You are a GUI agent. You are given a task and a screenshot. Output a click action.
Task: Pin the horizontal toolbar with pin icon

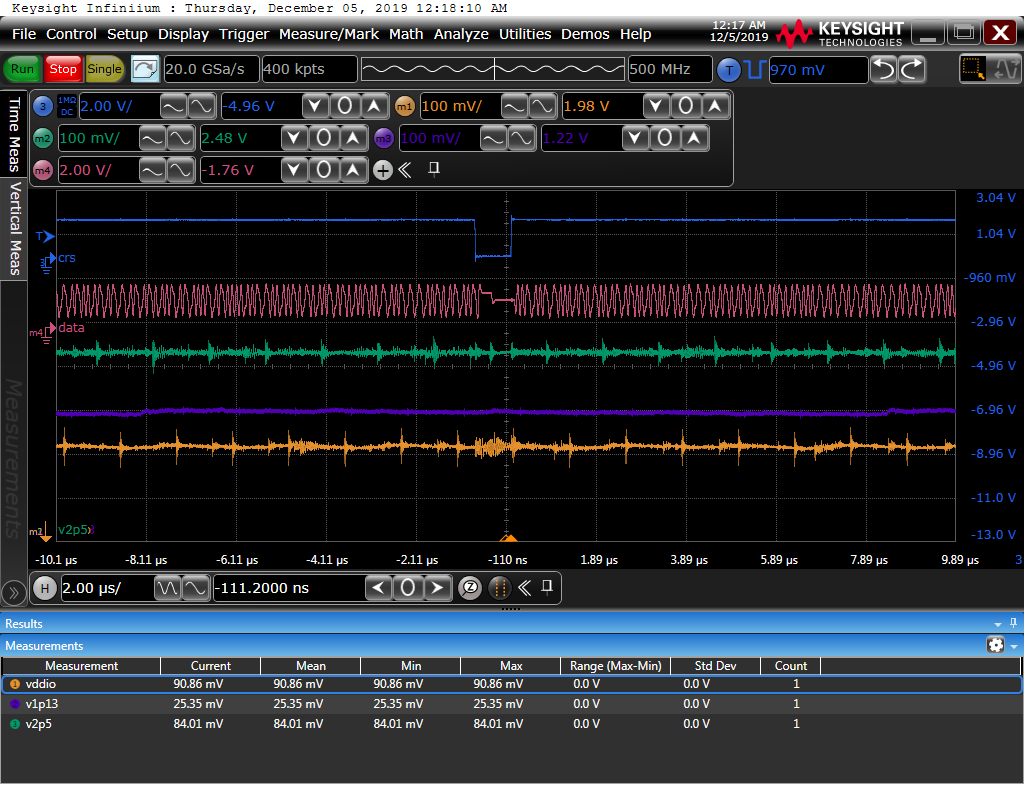547,587
